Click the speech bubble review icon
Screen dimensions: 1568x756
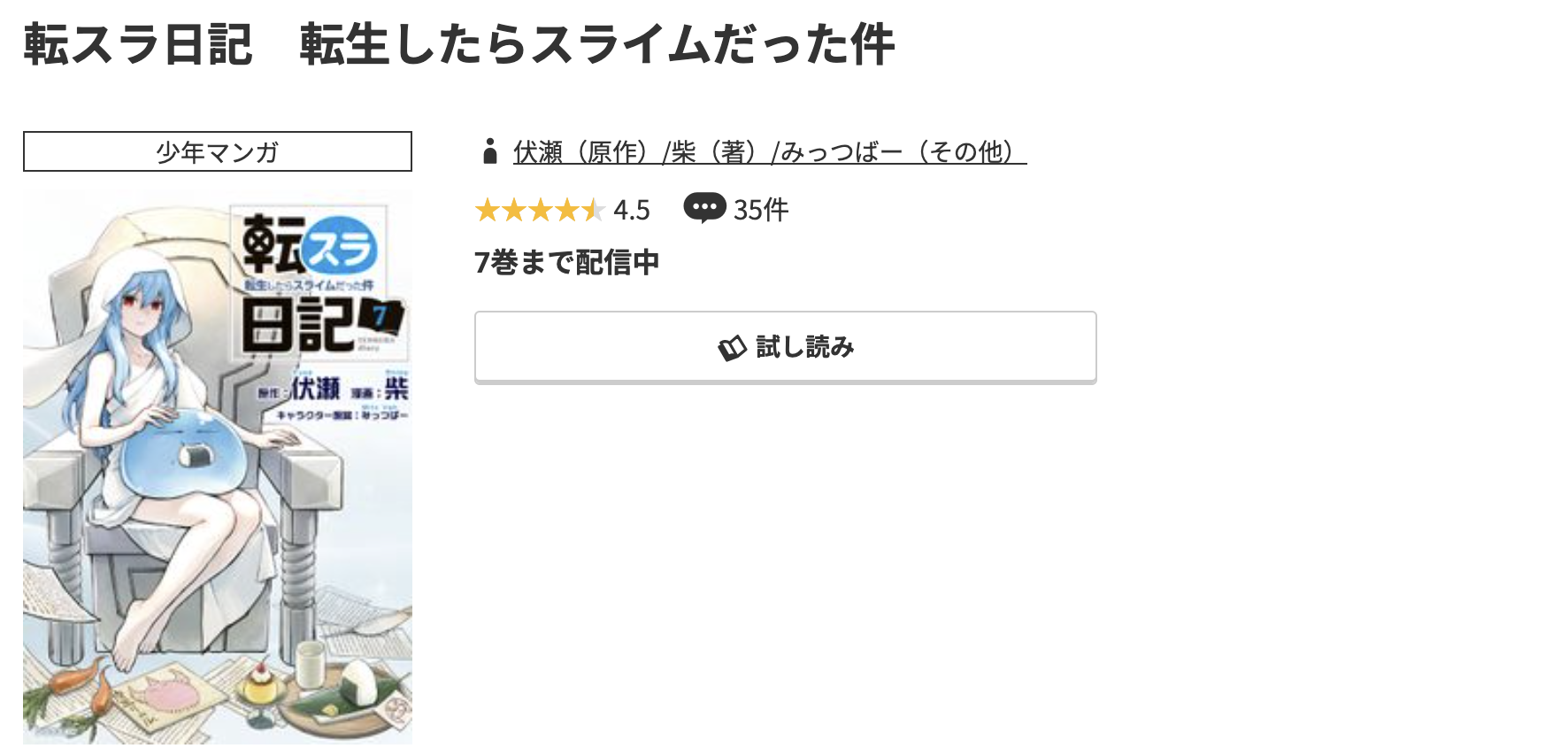pos(705,209)
